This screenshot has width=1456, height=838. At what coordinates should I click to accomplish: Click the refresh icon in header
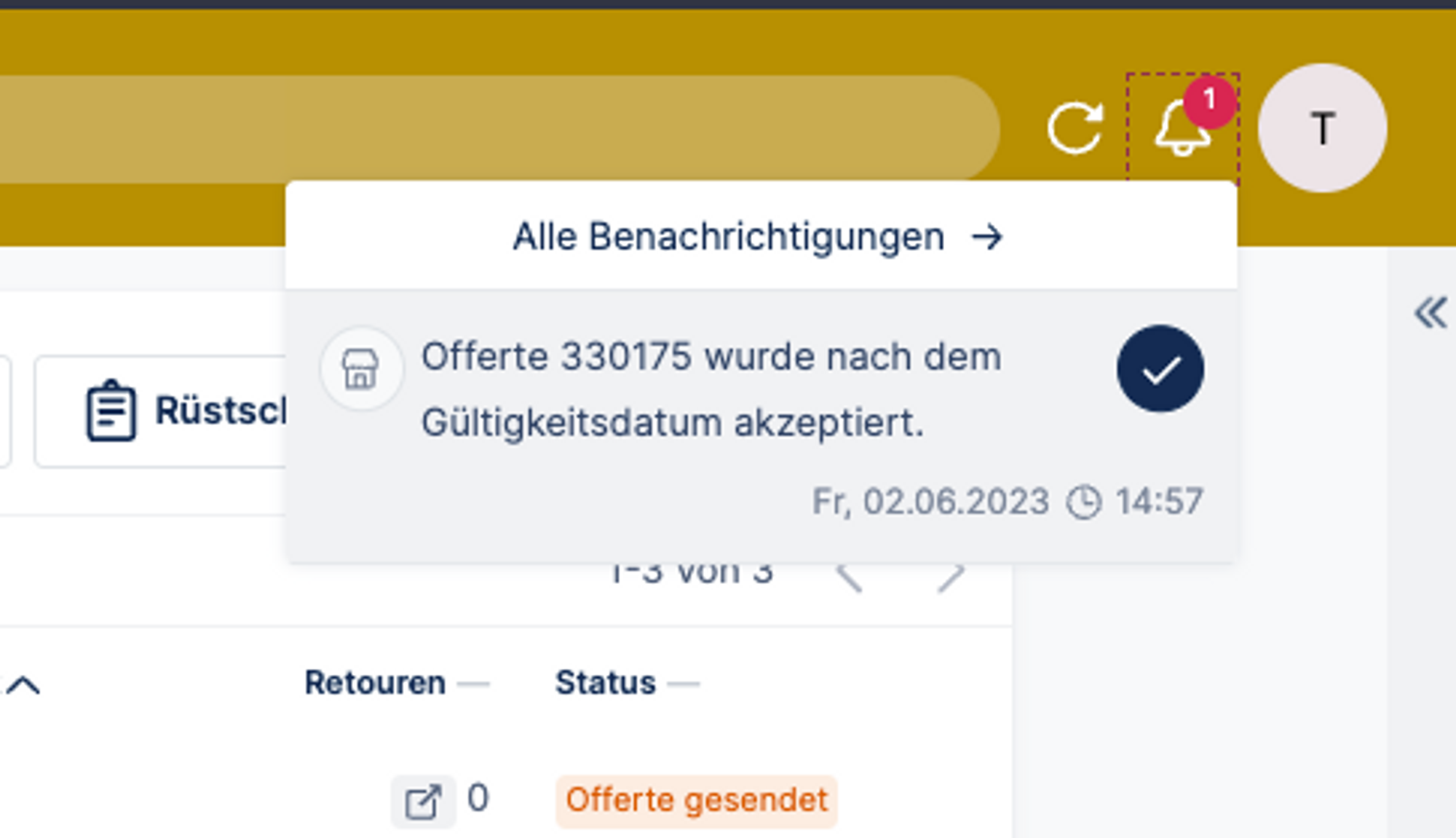tap(1075, 129)
